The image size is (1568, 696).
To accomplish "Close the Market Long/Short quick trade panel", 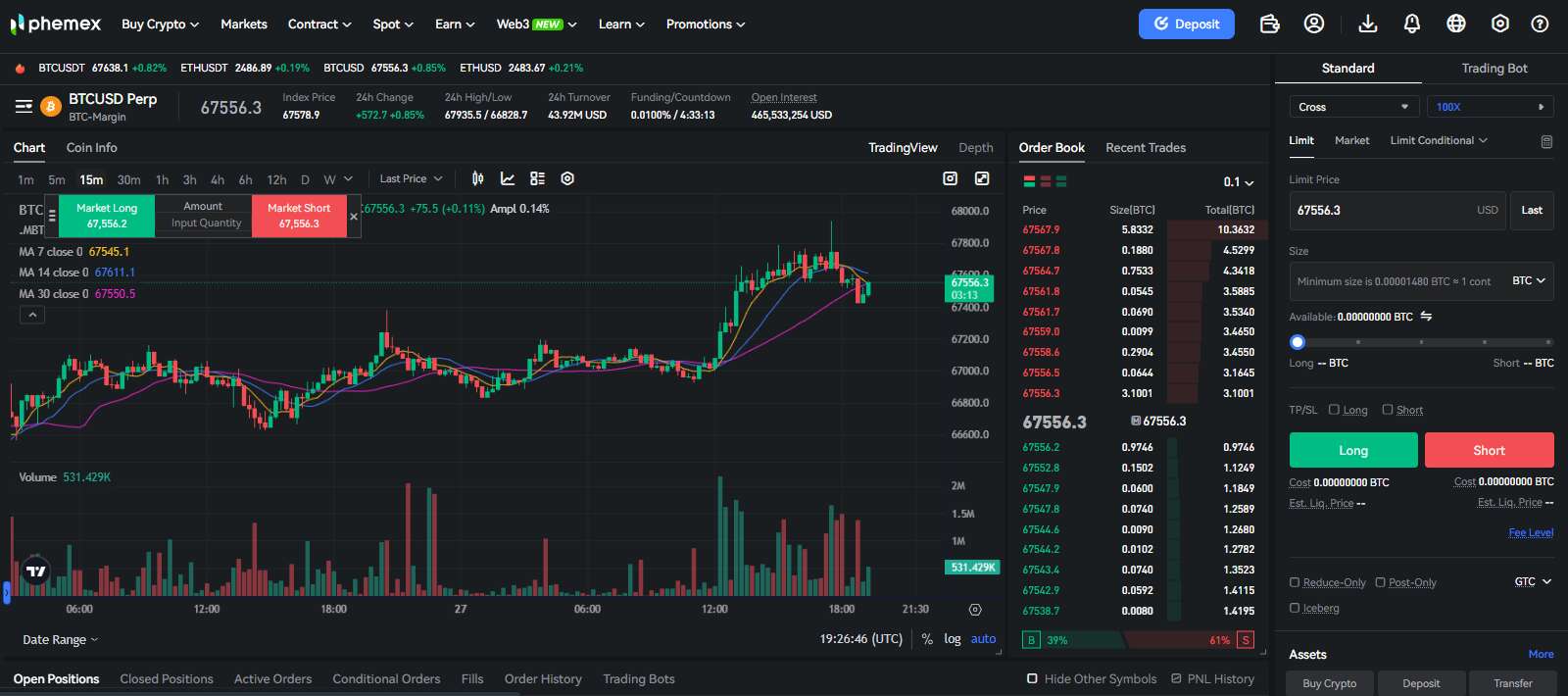I will [354, 217].
